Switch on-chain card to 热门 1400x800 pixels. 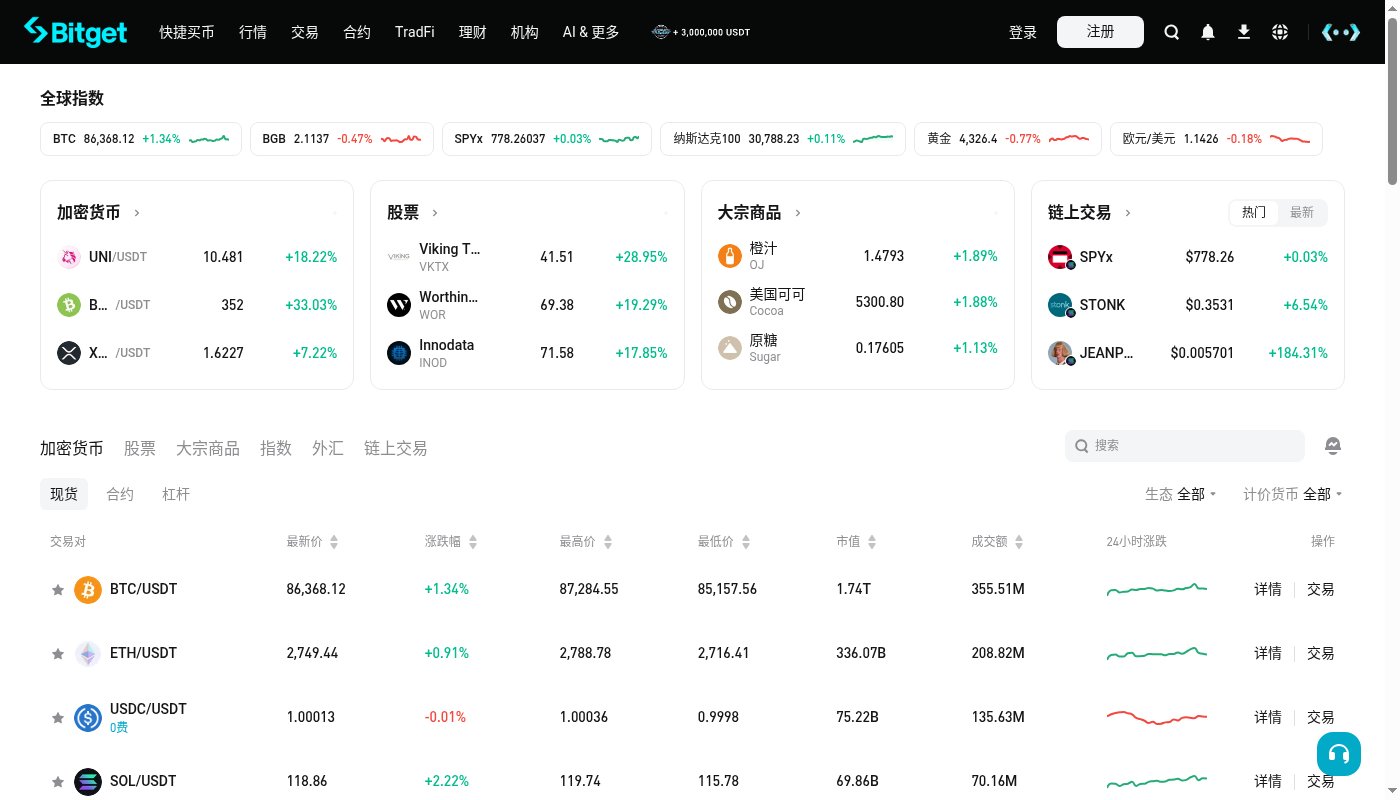pos(1254,212)
